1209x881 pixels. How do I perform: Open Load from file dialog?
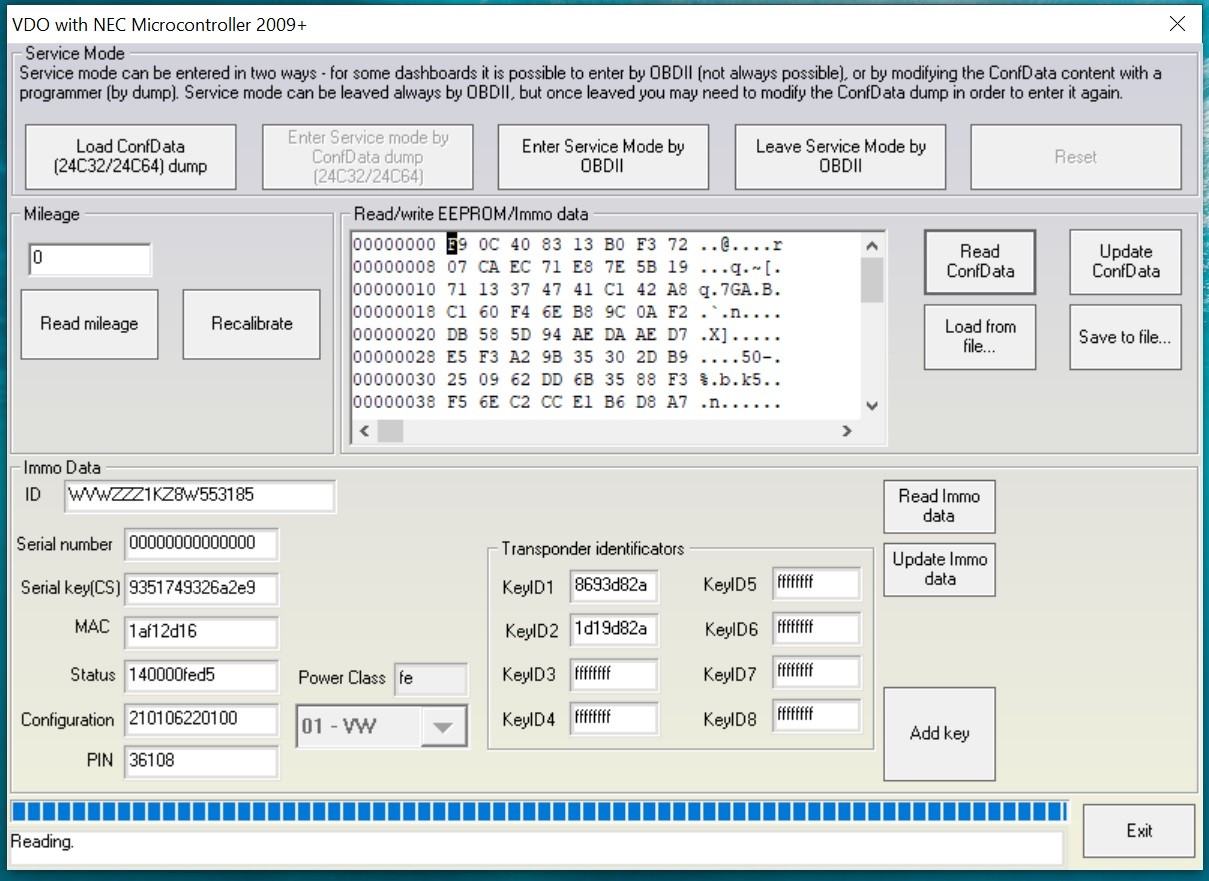[x=979, y=337]
